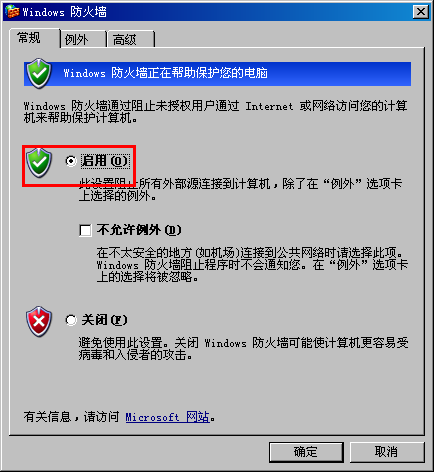Tick the 不允许例外 (D) checkbox
The height and width of the screenshot is (472, 434).
coord(85,230)
